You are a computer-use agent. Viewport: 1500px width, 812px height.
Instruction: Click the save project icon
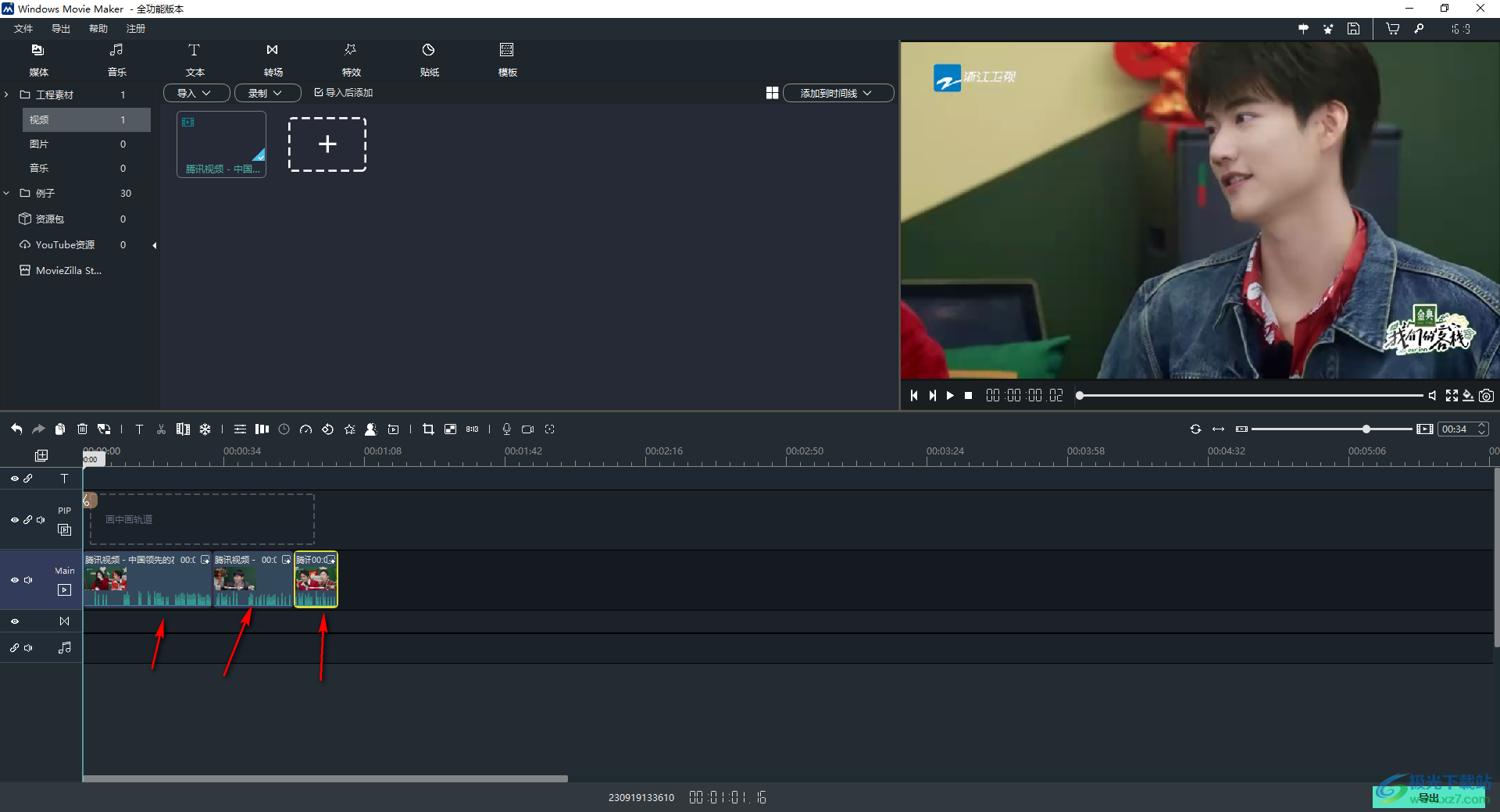pyautogui.click(x=1354, y=29)
